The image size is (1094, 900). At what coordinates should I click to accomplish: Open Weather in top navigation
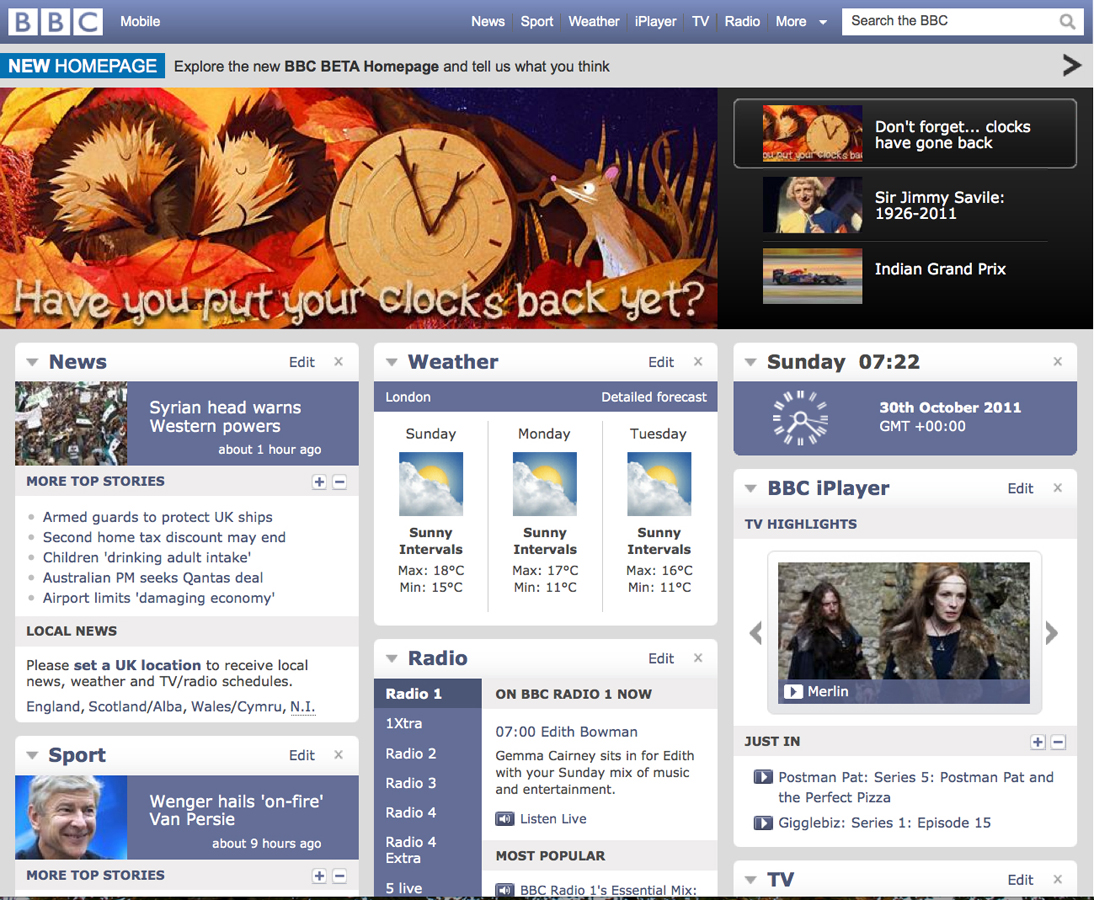594,22
